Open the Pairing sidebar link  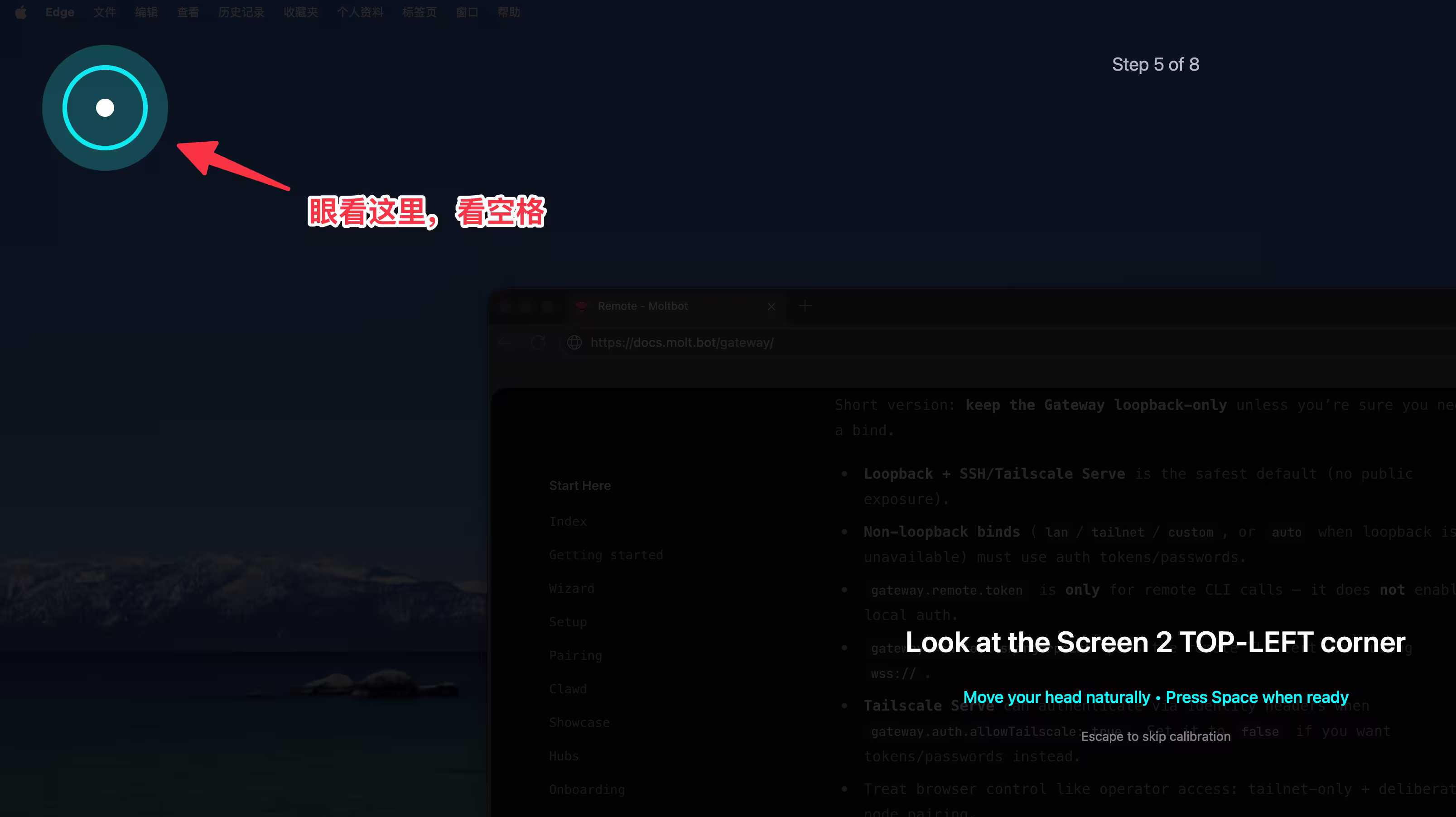tap(575, 655)
